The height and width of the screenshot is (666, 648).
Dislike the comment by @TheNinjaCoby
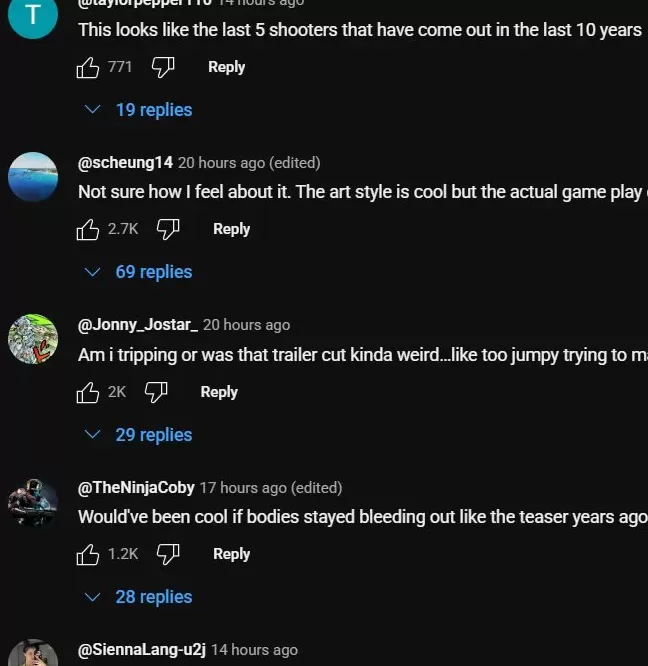tap(168, 554)
